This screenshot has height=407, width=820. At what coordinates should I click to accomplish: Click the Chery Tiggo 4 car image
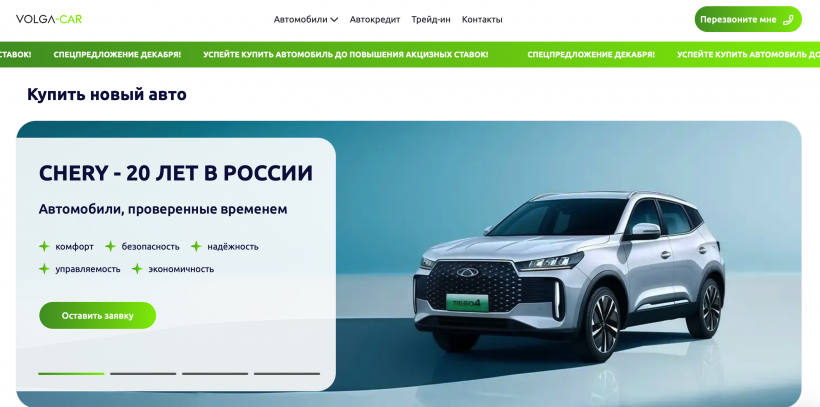[x=570, y=275]
